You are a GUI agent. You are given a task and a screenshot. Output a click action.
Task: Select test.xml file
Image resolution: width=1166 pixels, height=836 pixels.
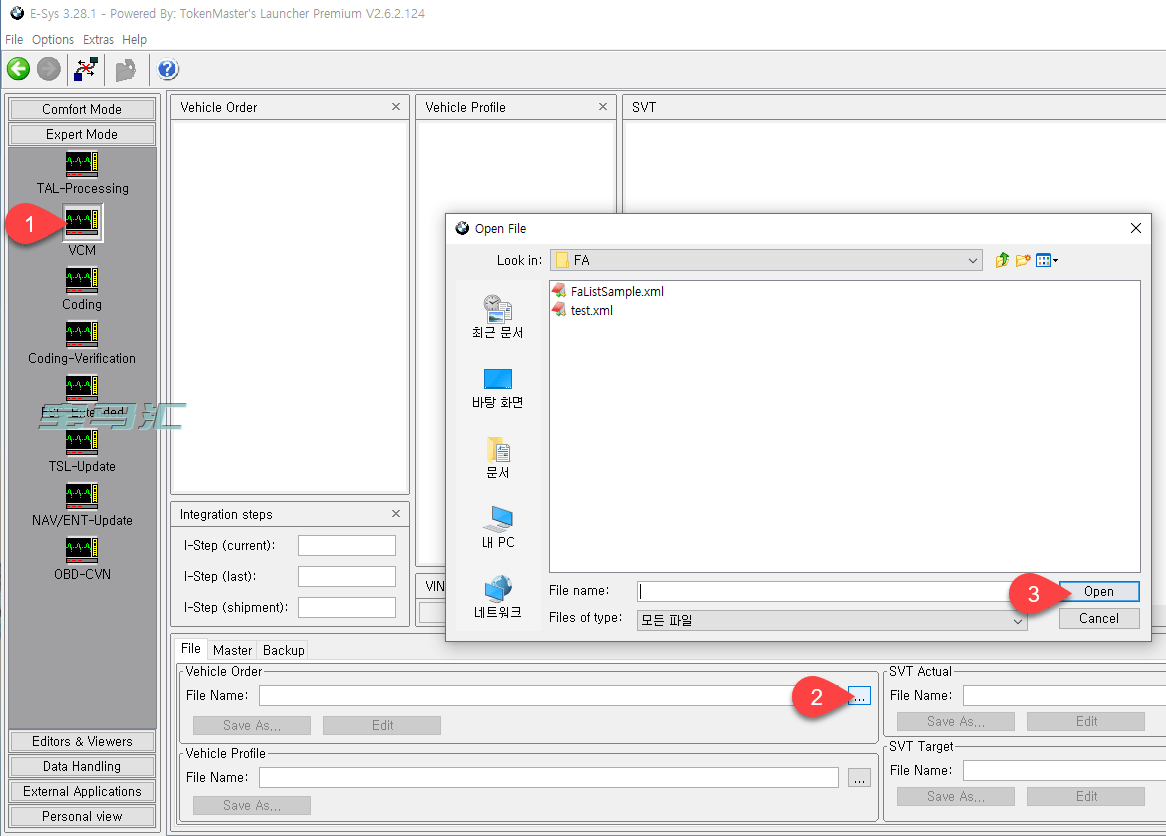coord(583,310)
